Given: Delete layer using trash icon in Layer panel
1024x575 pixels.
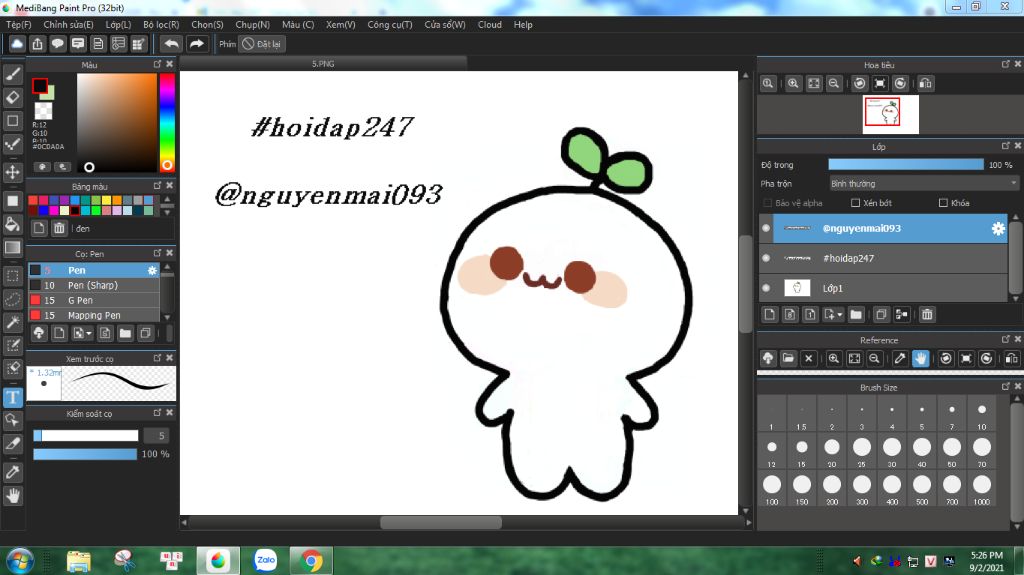Looking at the screenshot, I should (927, 315).
